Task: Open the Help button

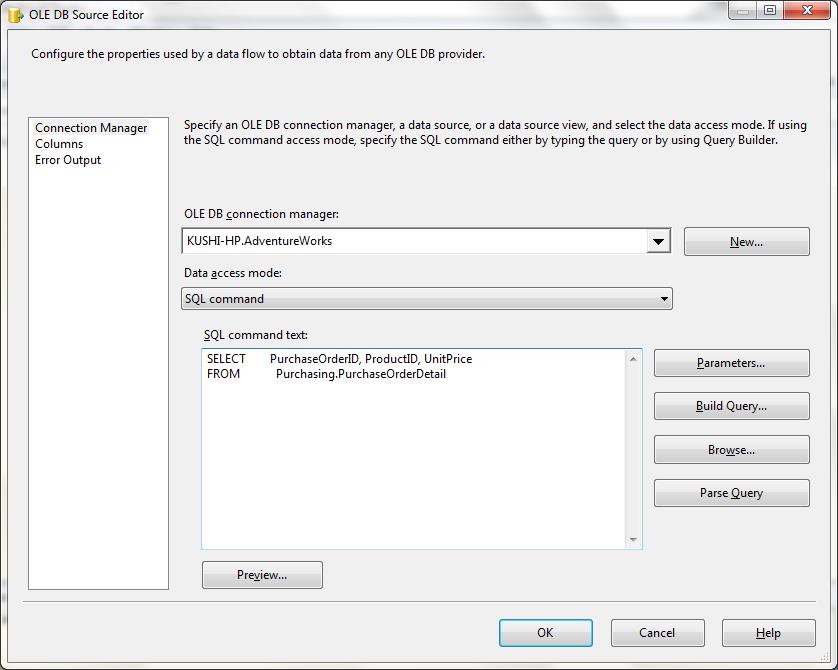Action: (x=768, y=633)
